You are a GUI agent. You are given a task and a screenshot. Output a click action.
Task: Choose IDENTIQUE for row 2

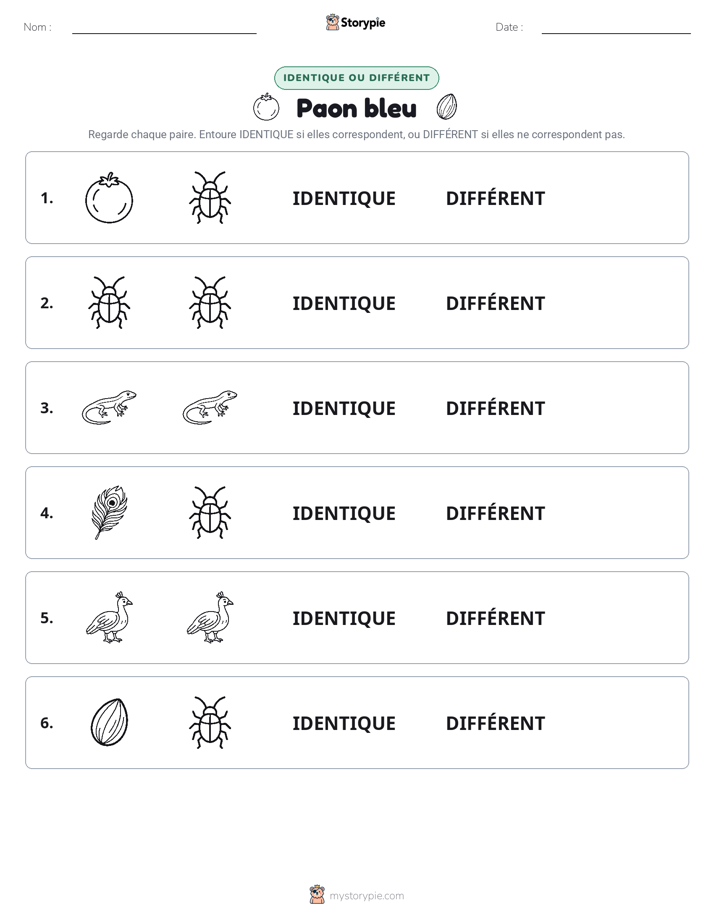(x=344, y=303)
